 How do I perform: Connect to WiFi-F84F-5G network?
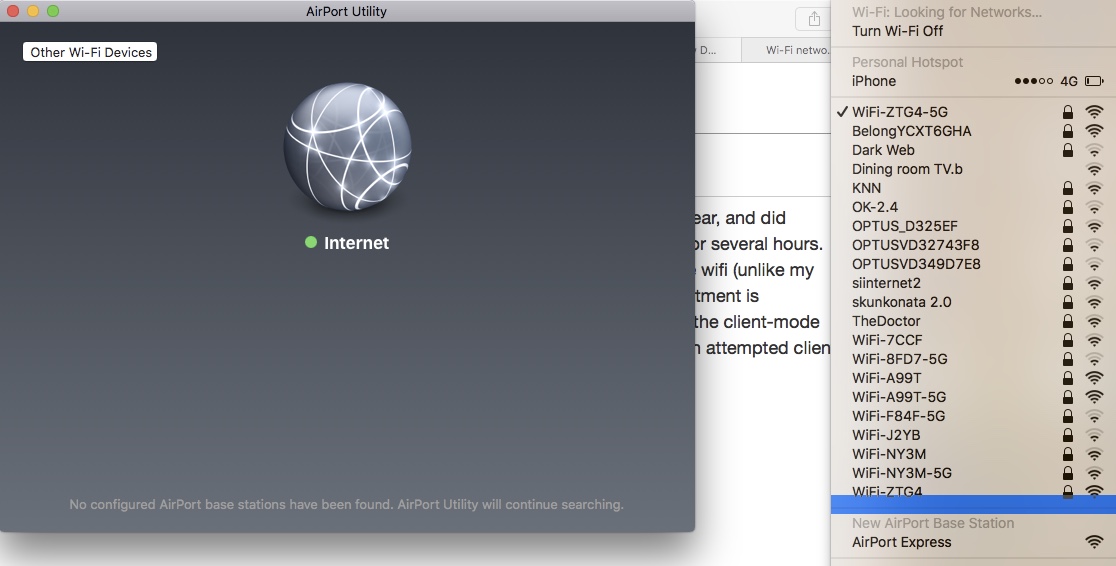(x=974, y=416)
